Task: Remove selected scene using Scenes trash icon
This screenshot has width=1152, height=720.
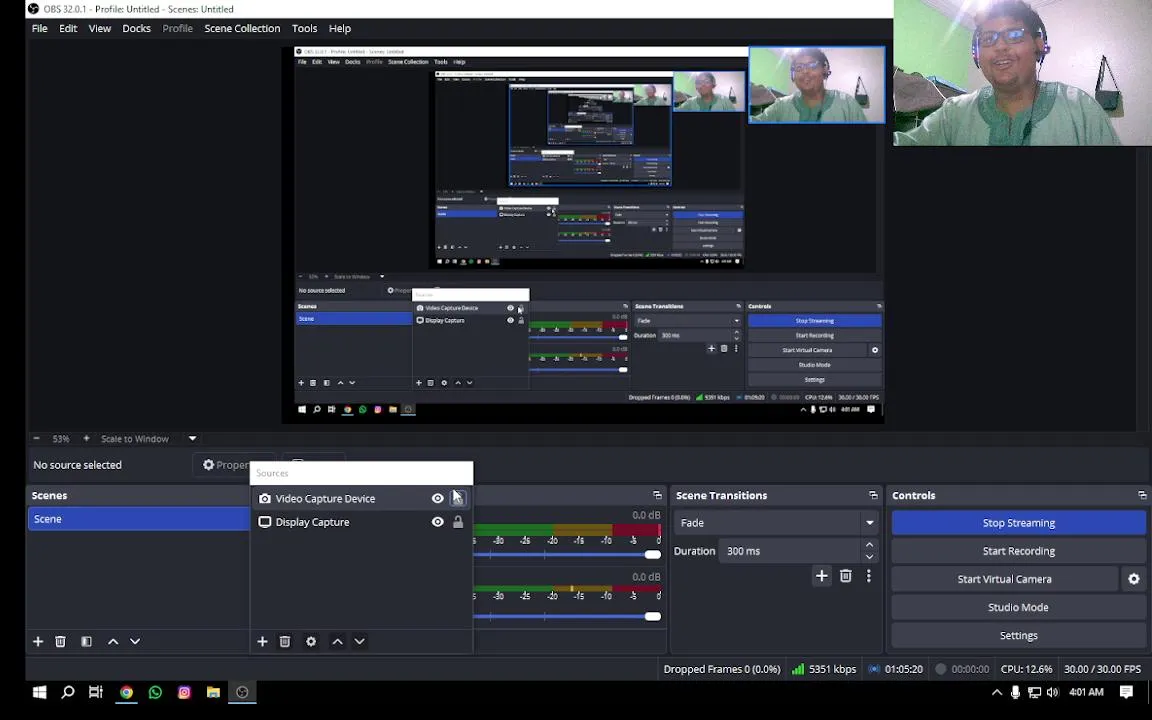Action: pos(60,641)
